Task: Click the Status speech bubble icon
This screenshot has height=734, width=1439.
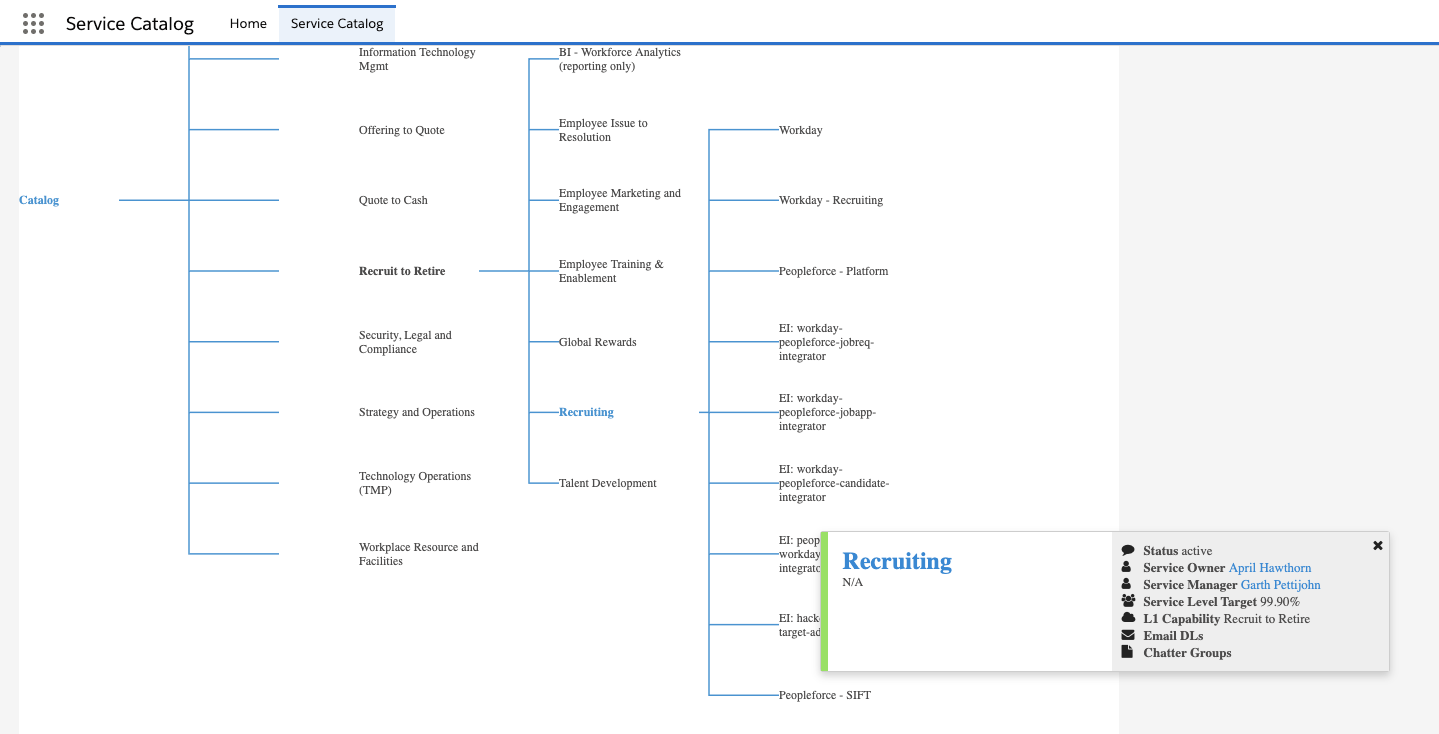Action: click(1128, 551)
